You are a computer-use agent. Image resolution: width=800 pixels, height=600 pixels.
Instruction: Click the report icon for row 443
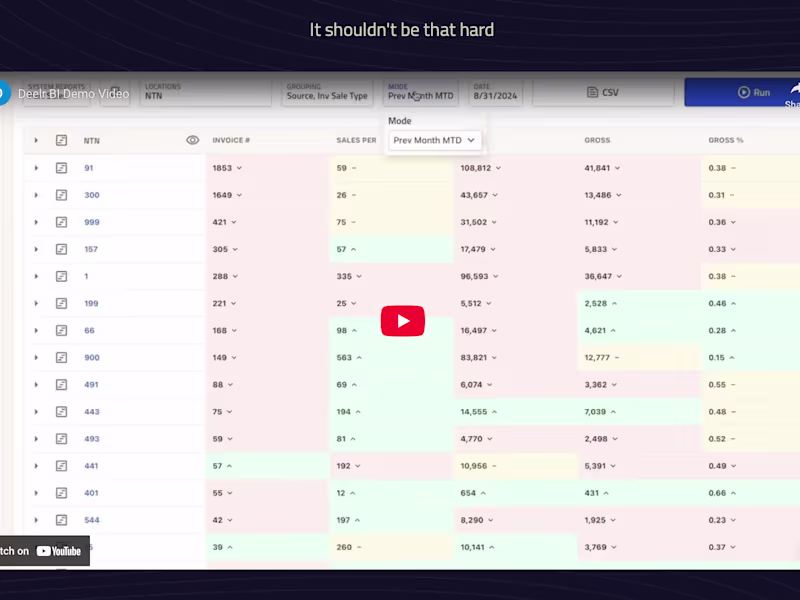click(x=61, y=411)
